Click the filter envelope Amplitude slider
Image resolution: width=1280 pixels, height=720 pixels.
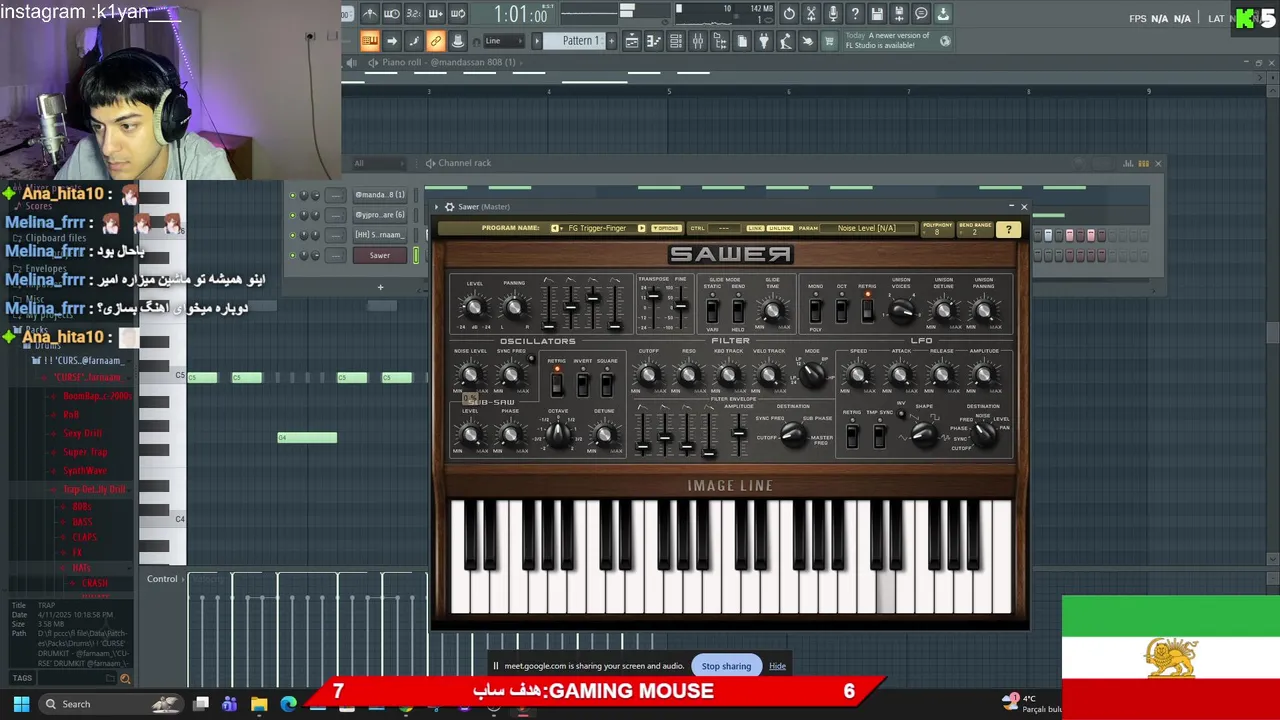(x=739, y=433)
